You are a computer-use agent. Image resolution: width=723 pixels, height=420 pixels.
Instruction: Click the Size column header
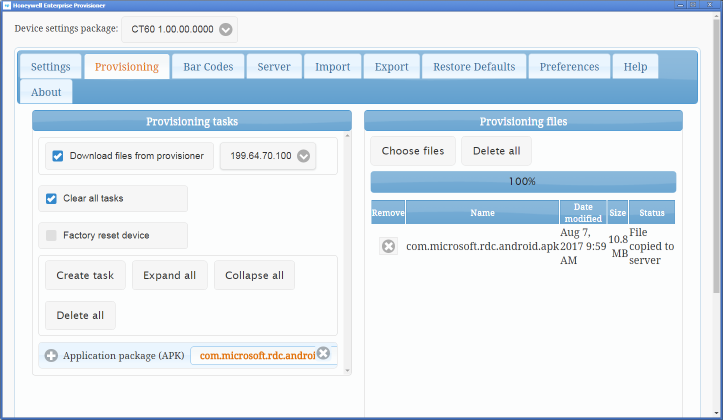[x=618, y=213]
